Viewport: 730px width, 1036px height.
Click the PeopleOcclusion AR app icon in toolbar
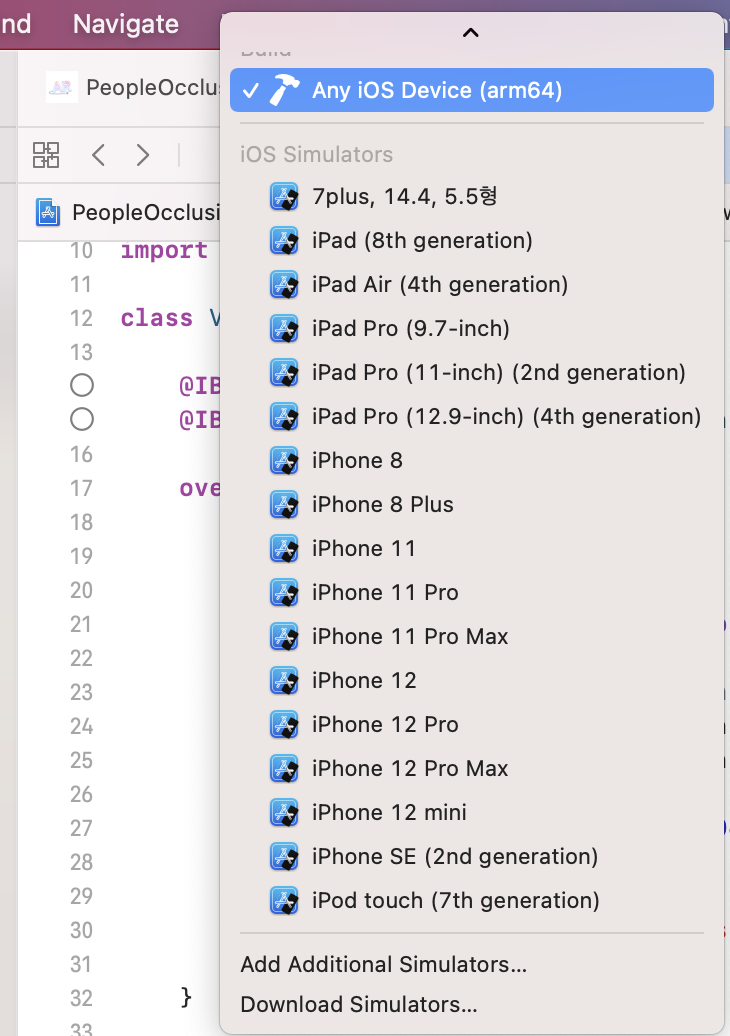click(x=61, y=87)
